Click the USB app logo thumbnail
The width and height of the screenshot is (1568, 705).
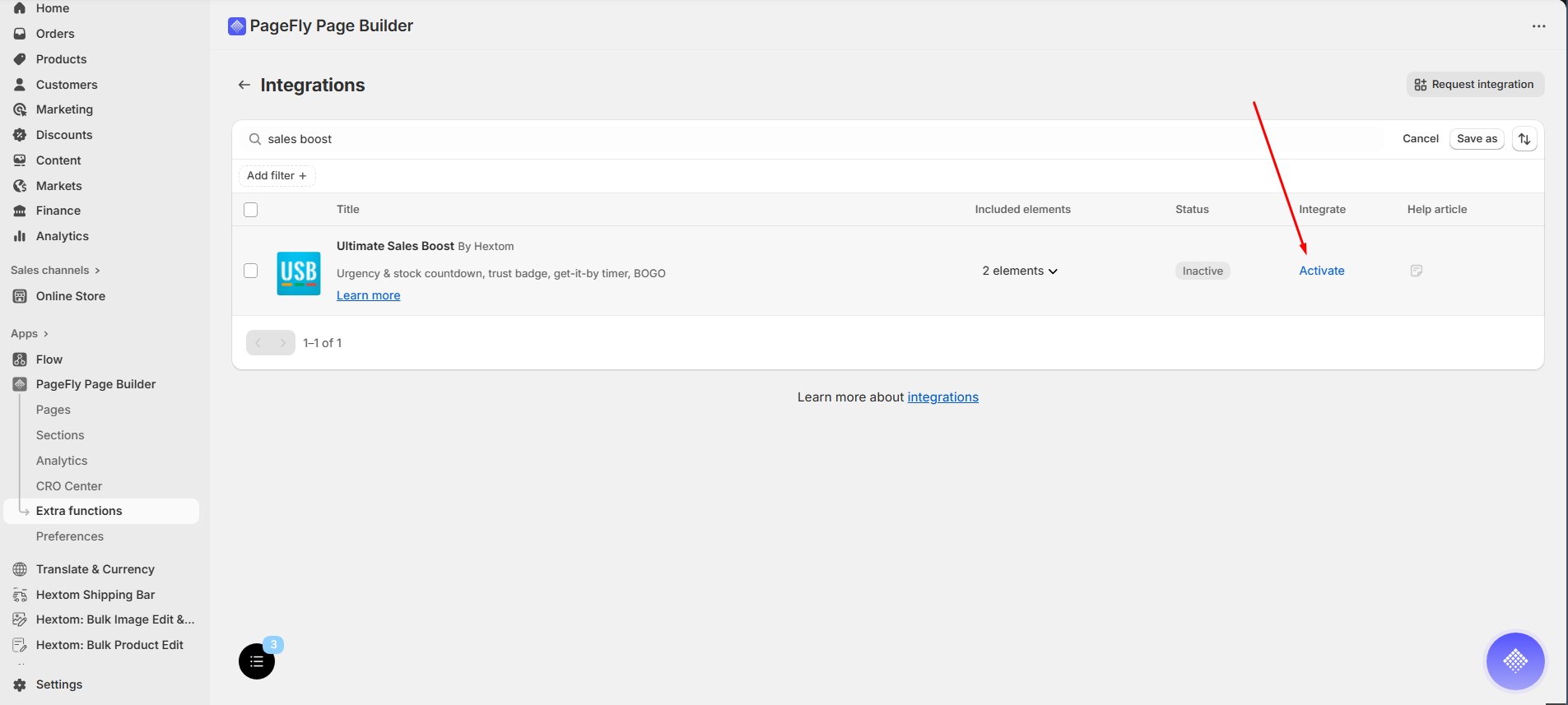(x=299, y=273)
